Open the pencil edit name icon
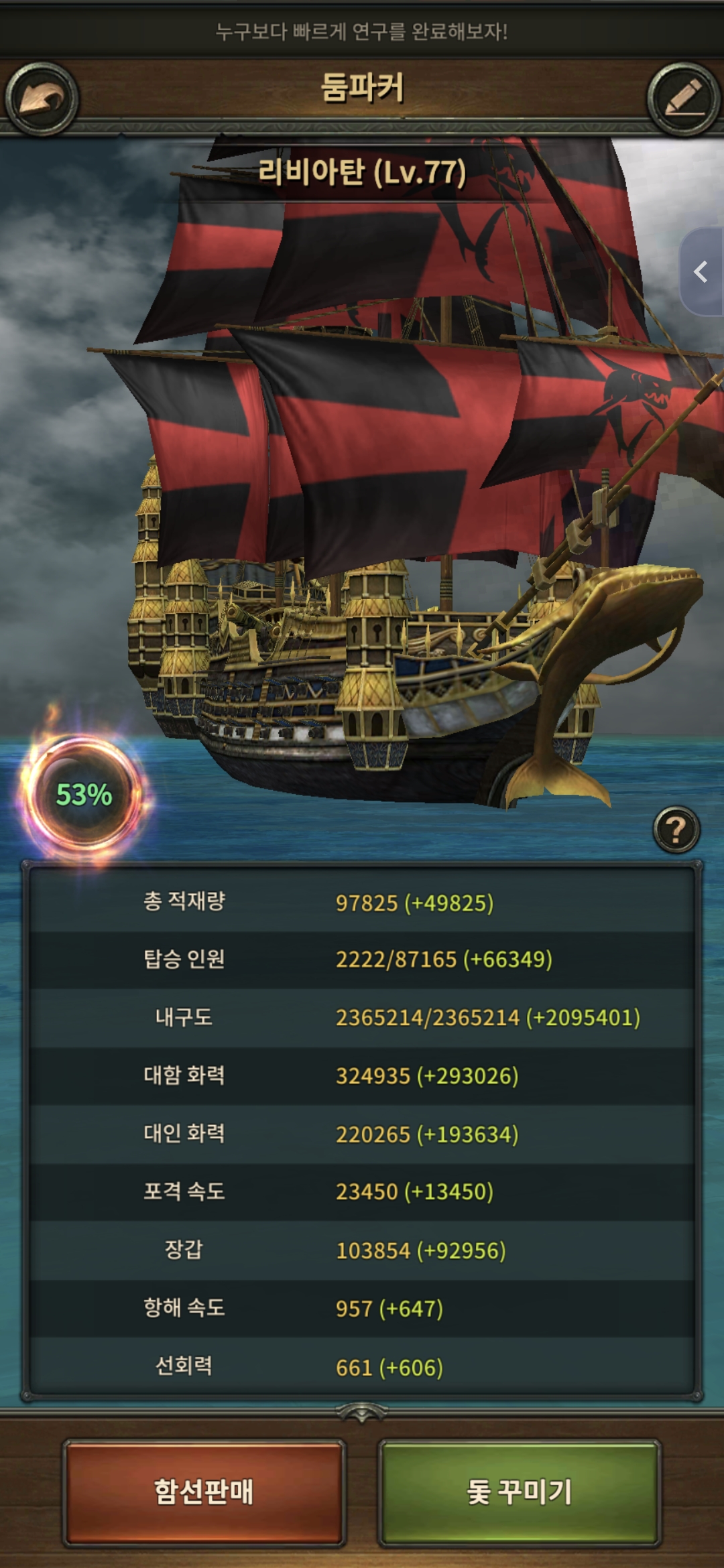Screen dimensions: 724x1568 pyautogui.click(x=683, y=99)
